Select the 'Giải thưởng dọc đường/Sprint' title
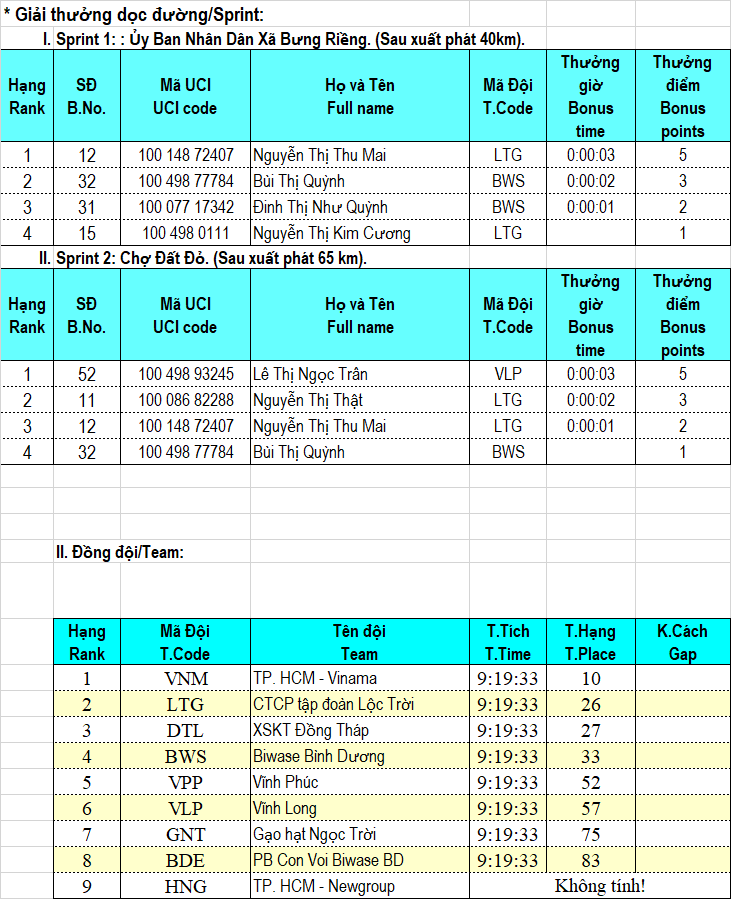731x899 pixels. pyautogui.click(x=134, y=15)
